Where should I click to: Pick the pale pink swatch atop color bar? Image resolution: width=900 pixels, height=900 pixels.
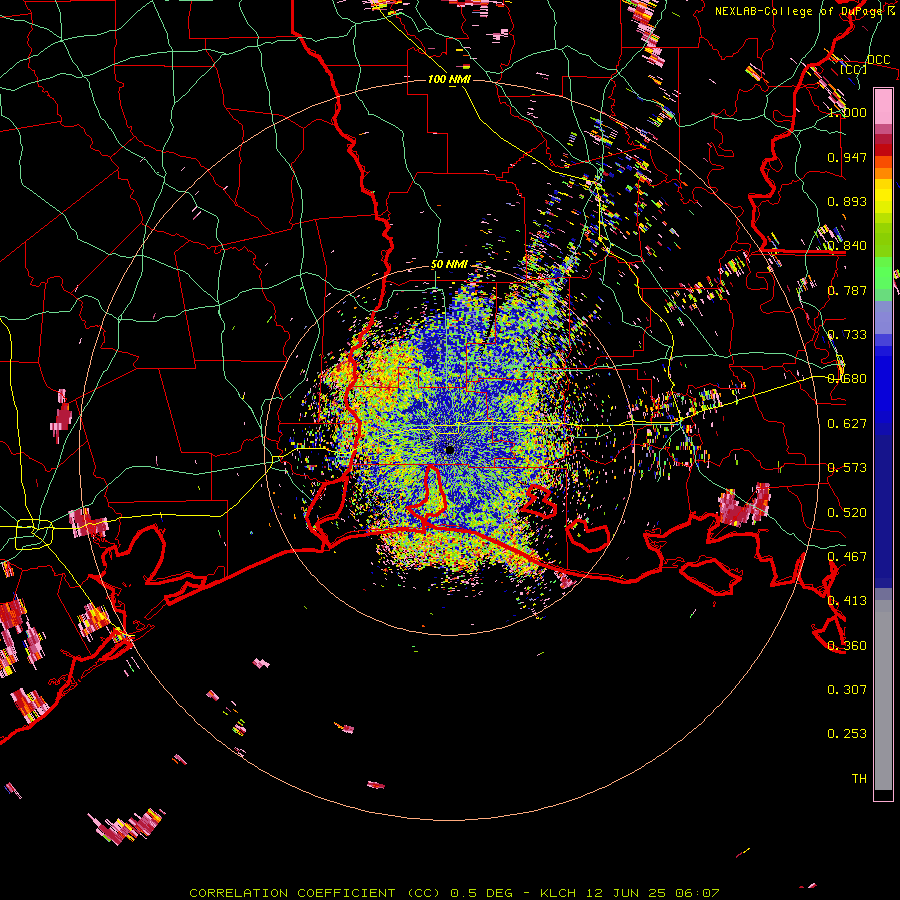[x=883, y=106]
